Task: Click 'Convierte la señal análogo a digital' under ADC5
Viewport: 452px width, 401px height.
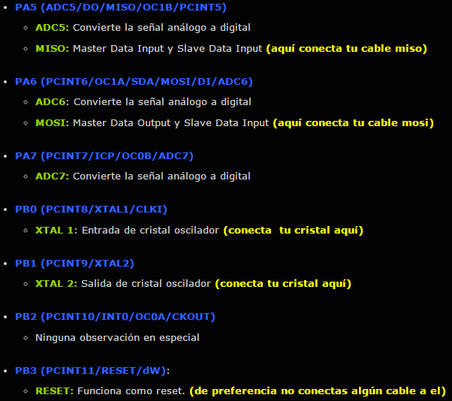Action: (162, 28)
